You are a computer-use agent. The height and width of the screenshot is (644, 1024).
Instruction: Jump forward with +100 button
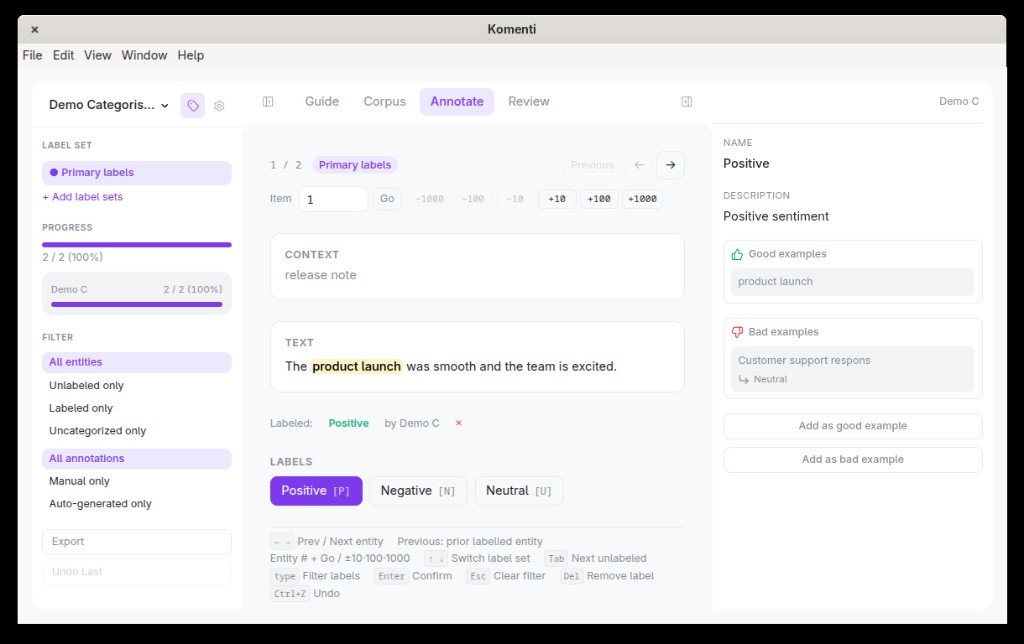599,199
